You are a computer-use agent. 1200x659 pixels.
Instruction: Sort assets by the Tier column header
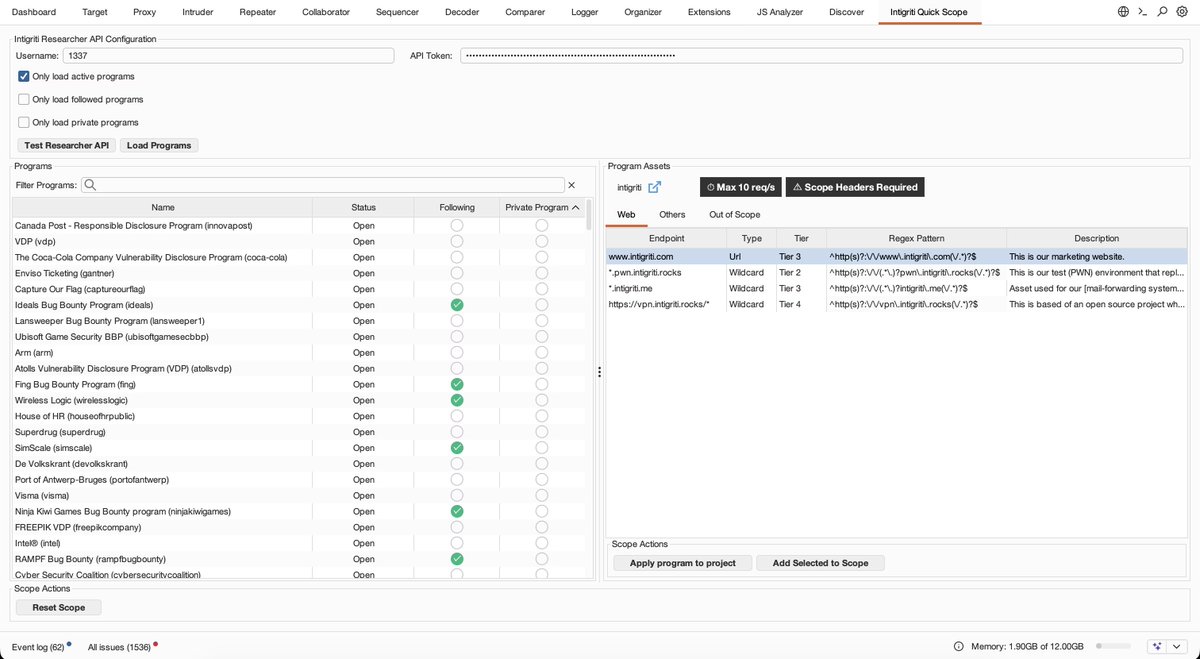click(x=801, y=238)
